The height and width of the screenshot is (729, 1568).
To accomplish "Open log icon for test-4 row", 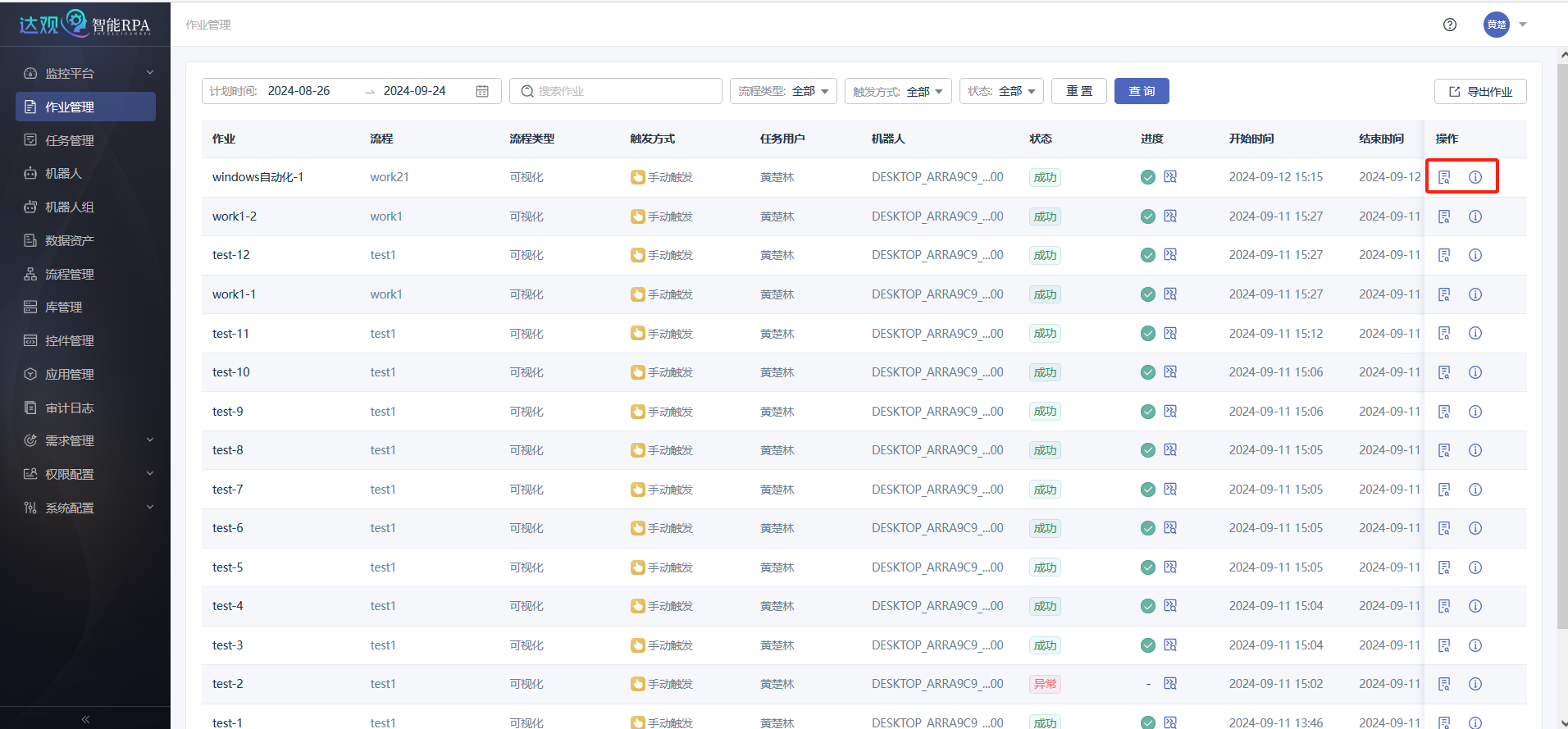I will 1444,606.
